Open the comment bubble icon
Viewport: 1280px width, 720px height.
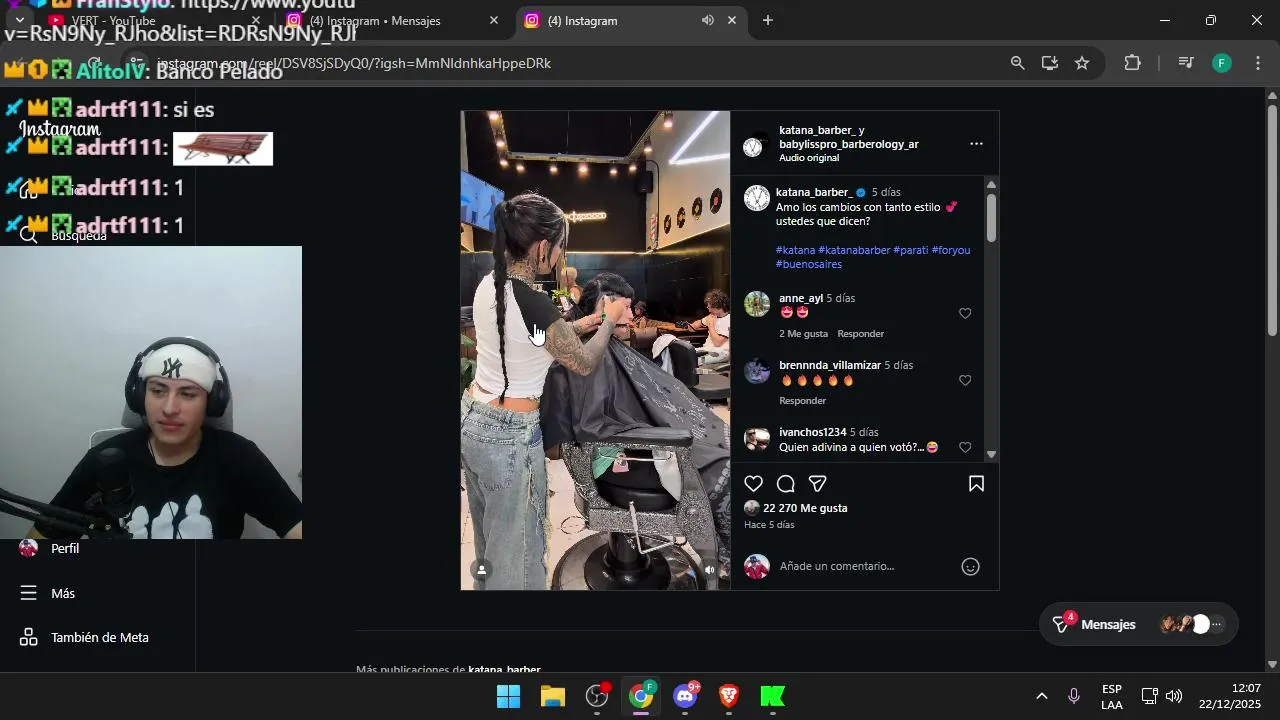[786, 484]
